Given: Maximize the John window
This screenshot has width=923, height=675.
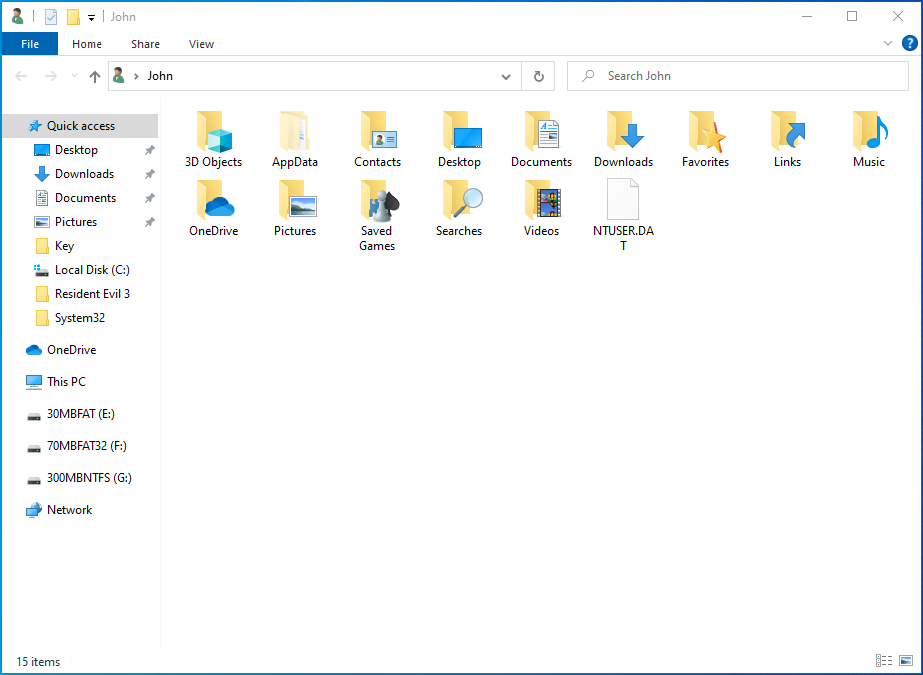Looking at the screenshot, I should (852, 16).
